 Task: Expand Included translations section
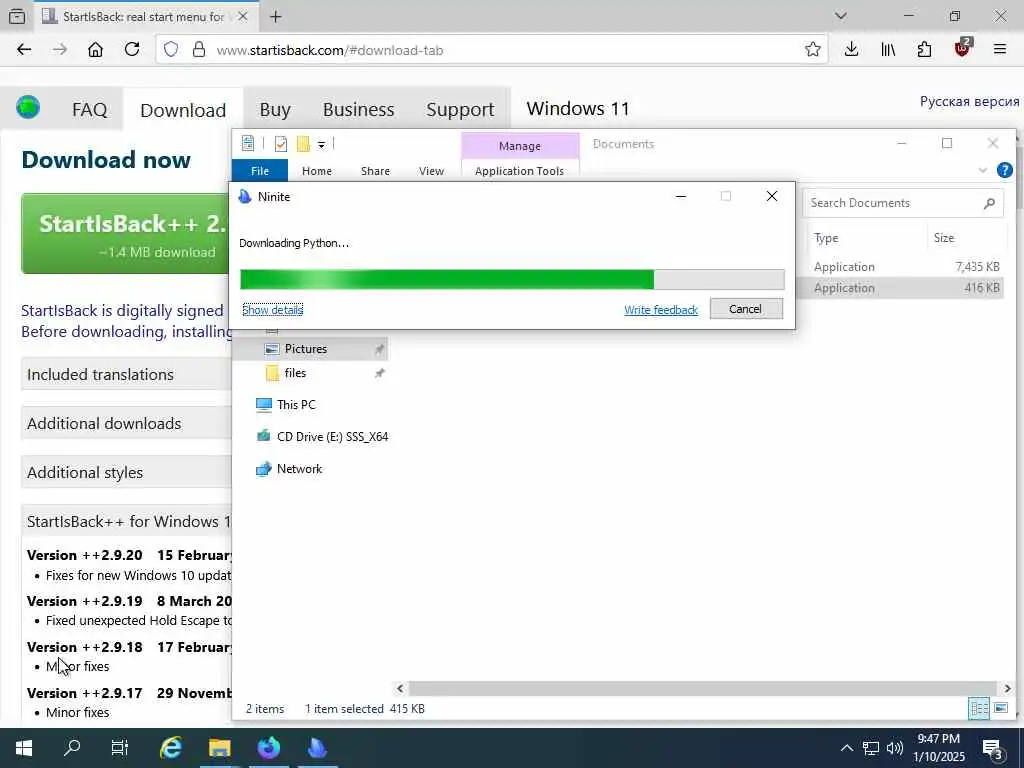coord(126,374)
